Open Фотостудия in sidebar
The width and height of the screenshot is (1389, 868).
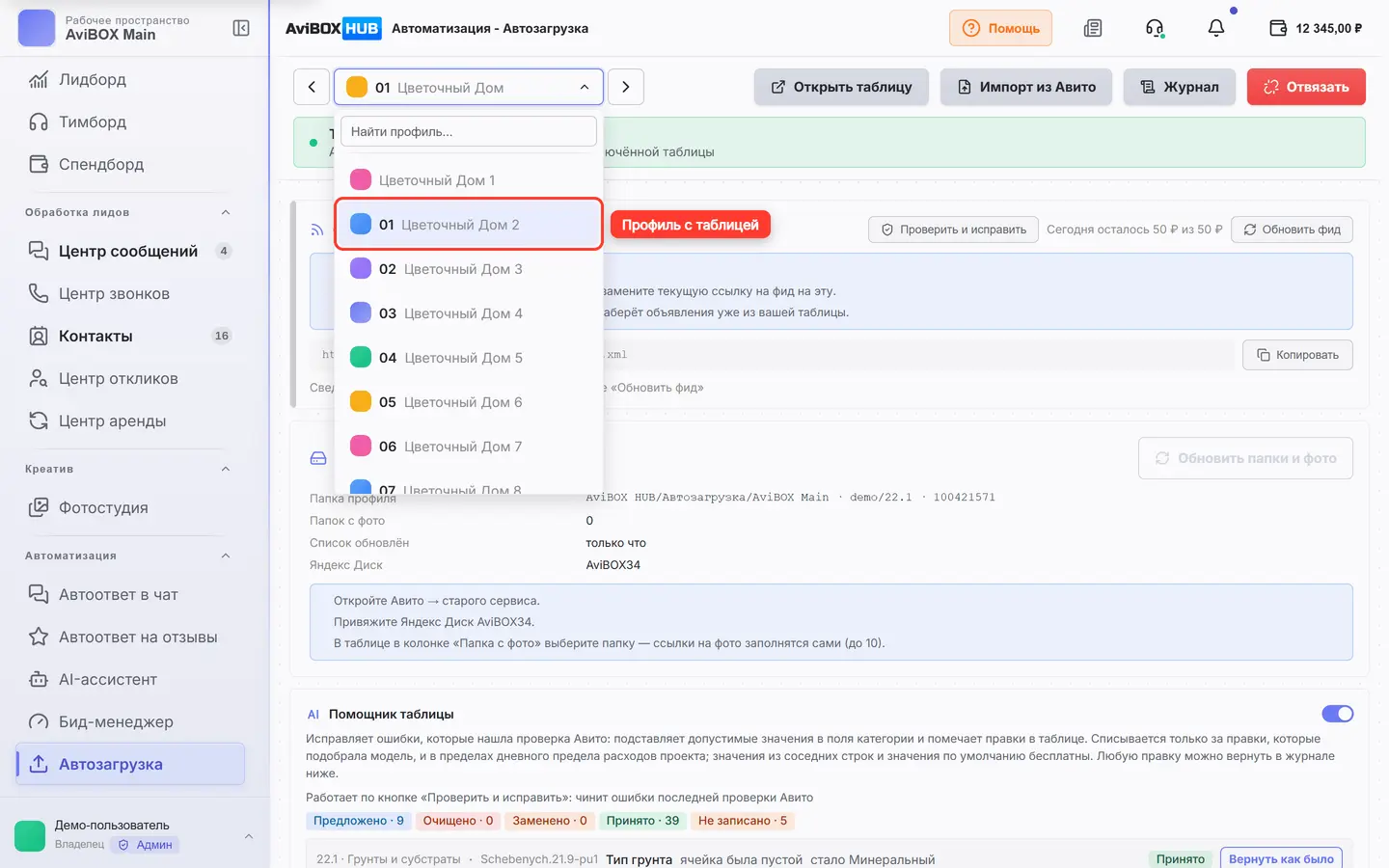click(130, 507)
